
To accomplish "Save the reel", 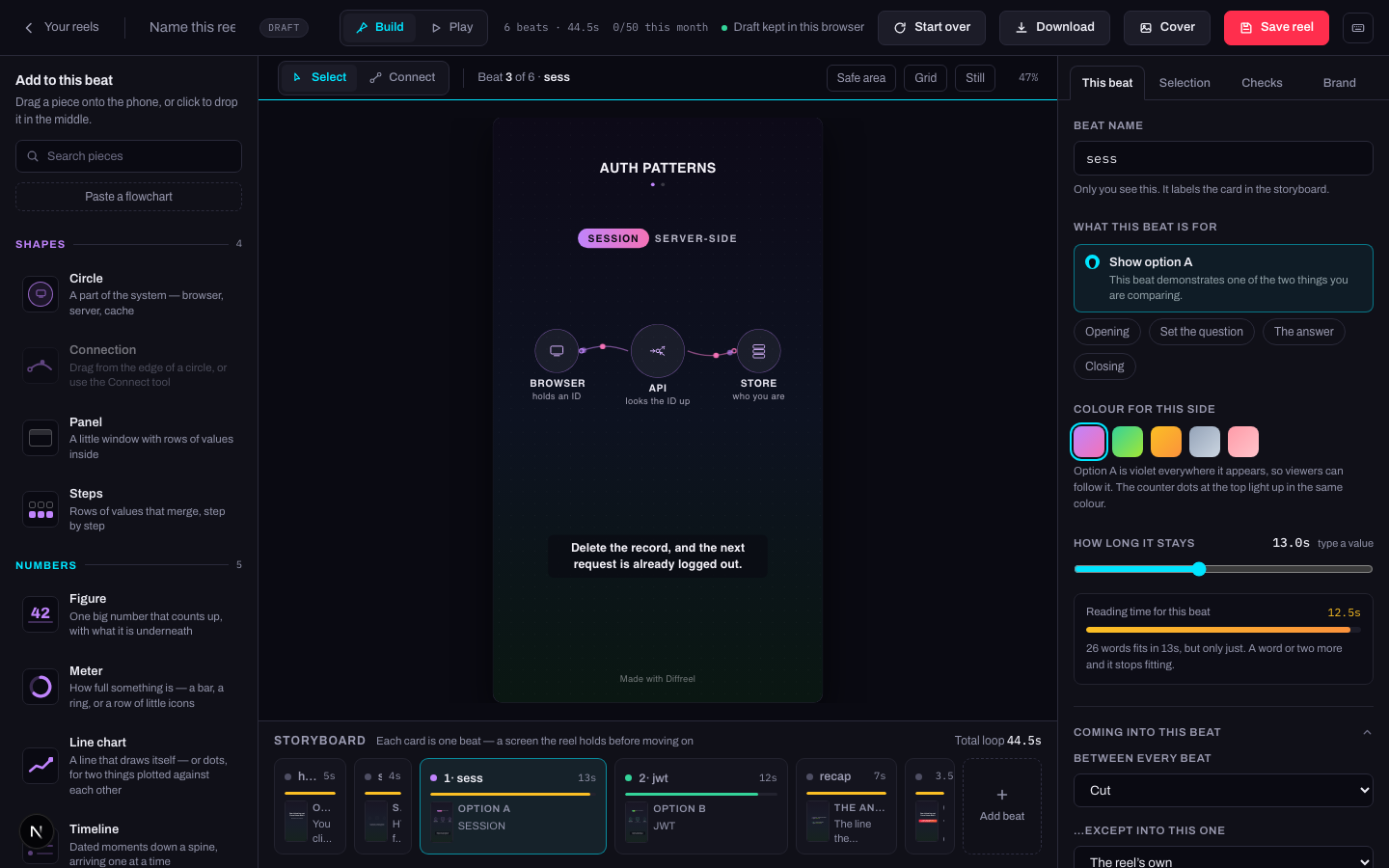I will click(x=1276, y=28).
